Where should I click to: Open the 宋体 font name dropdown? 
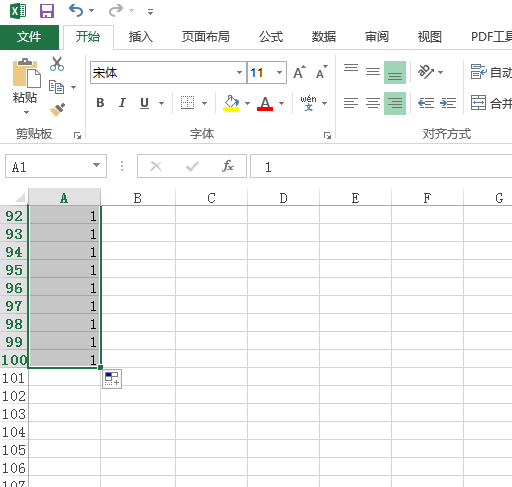tap(239, 72)
